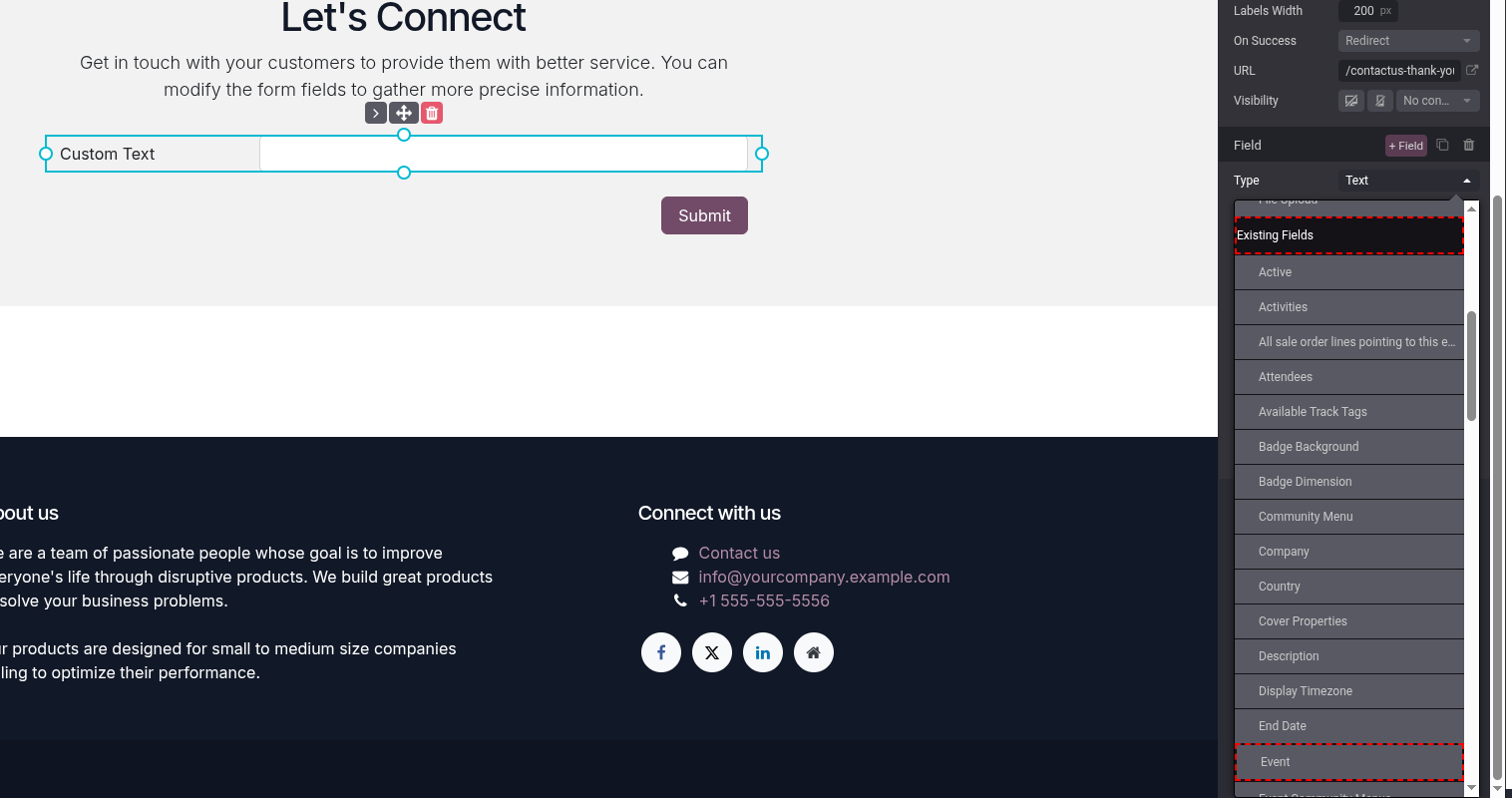Duplicate the field with the copy icon
This screenshot has height=798, width=1512.
[x=1442, y=145]
